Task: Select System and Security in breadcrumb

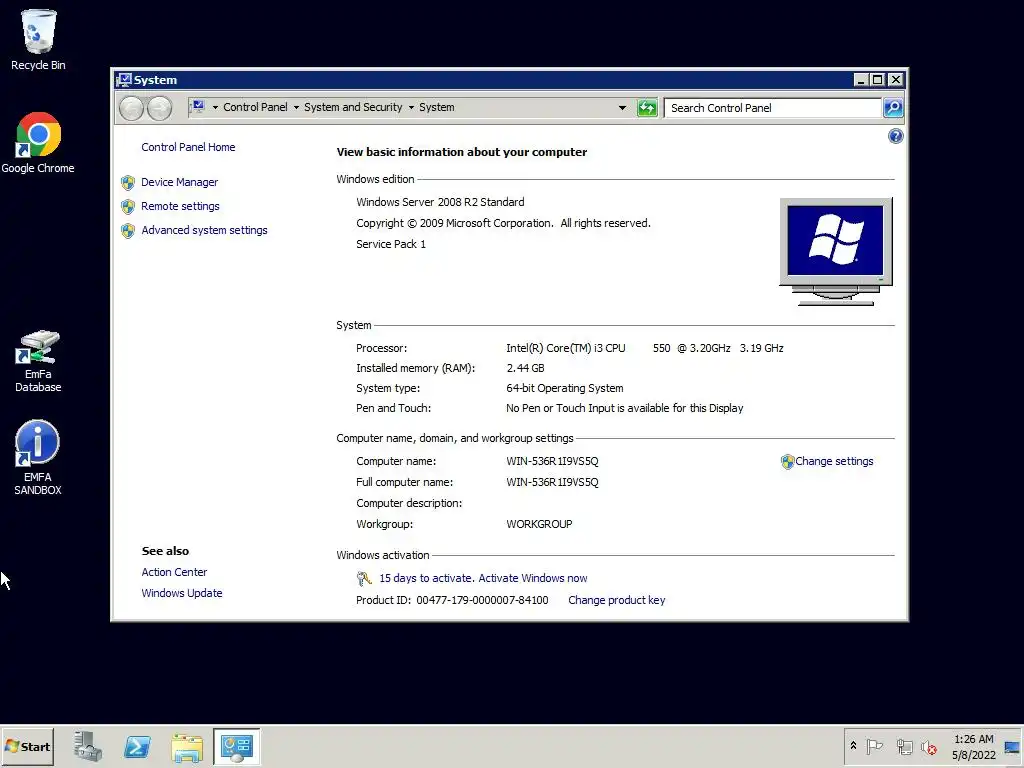Action: click(353, 107)
